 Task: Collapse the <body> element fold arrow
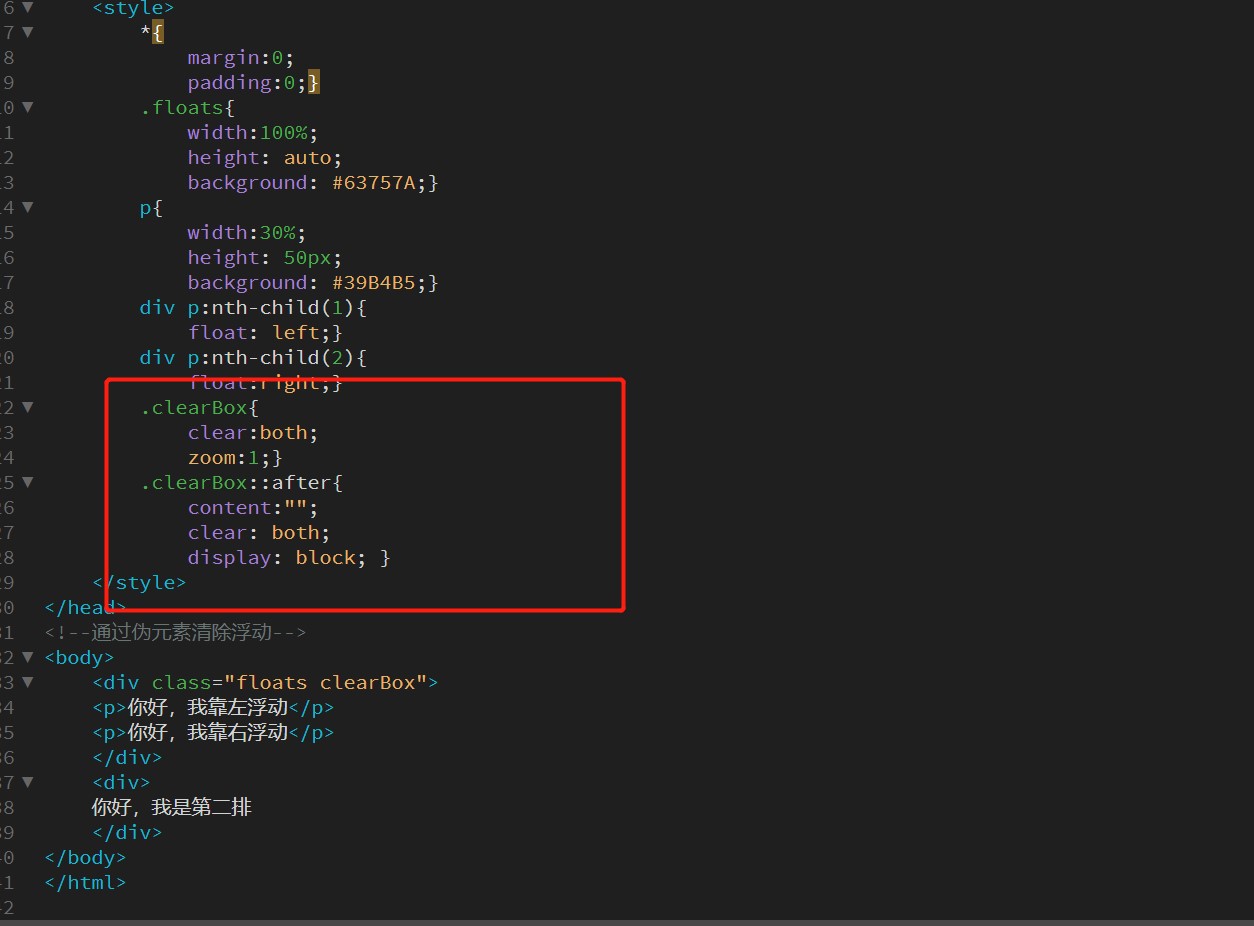[27, 657]
